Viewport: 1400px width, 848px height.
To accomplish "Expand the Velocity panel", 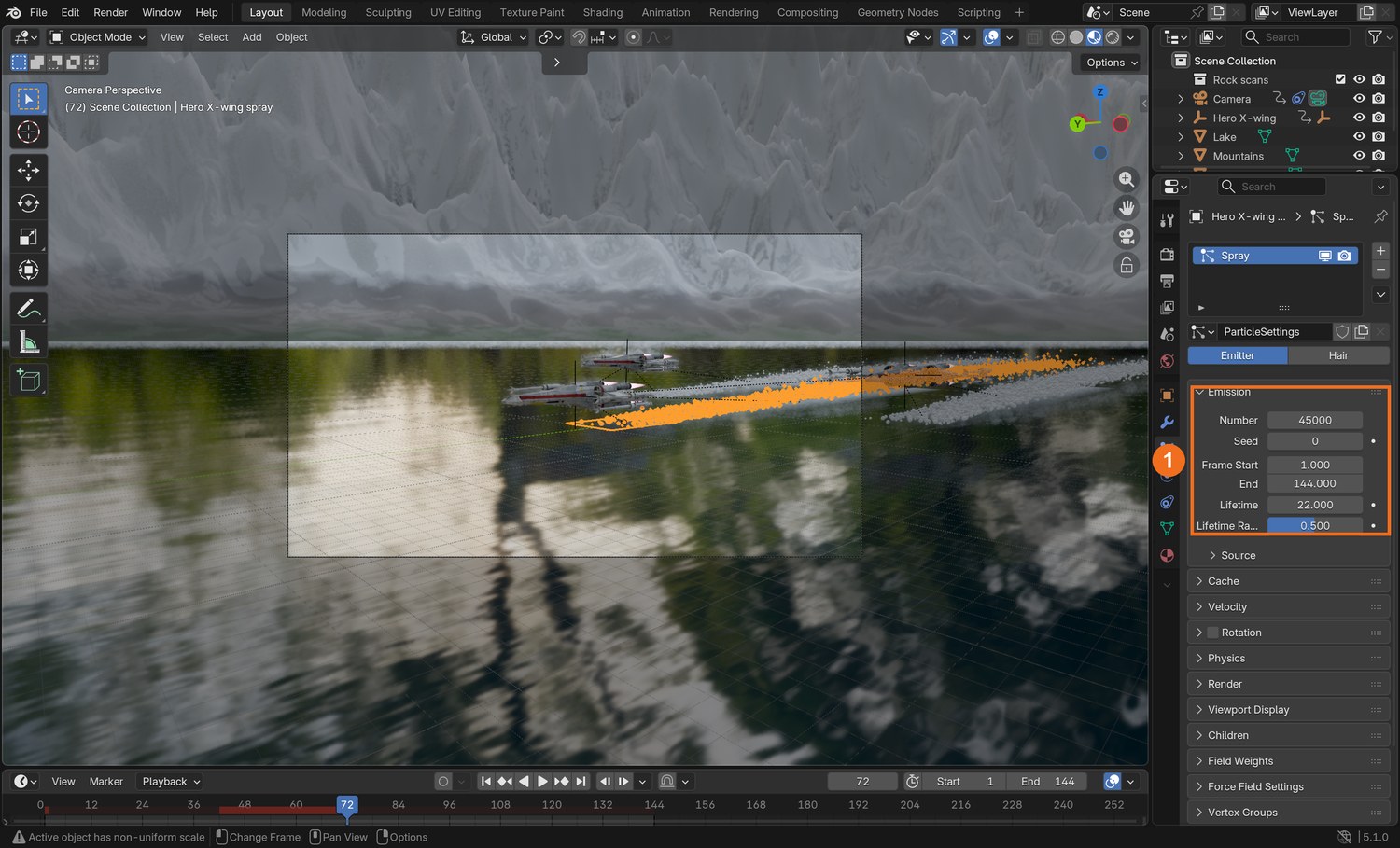I will click(x=1289, y=607).
